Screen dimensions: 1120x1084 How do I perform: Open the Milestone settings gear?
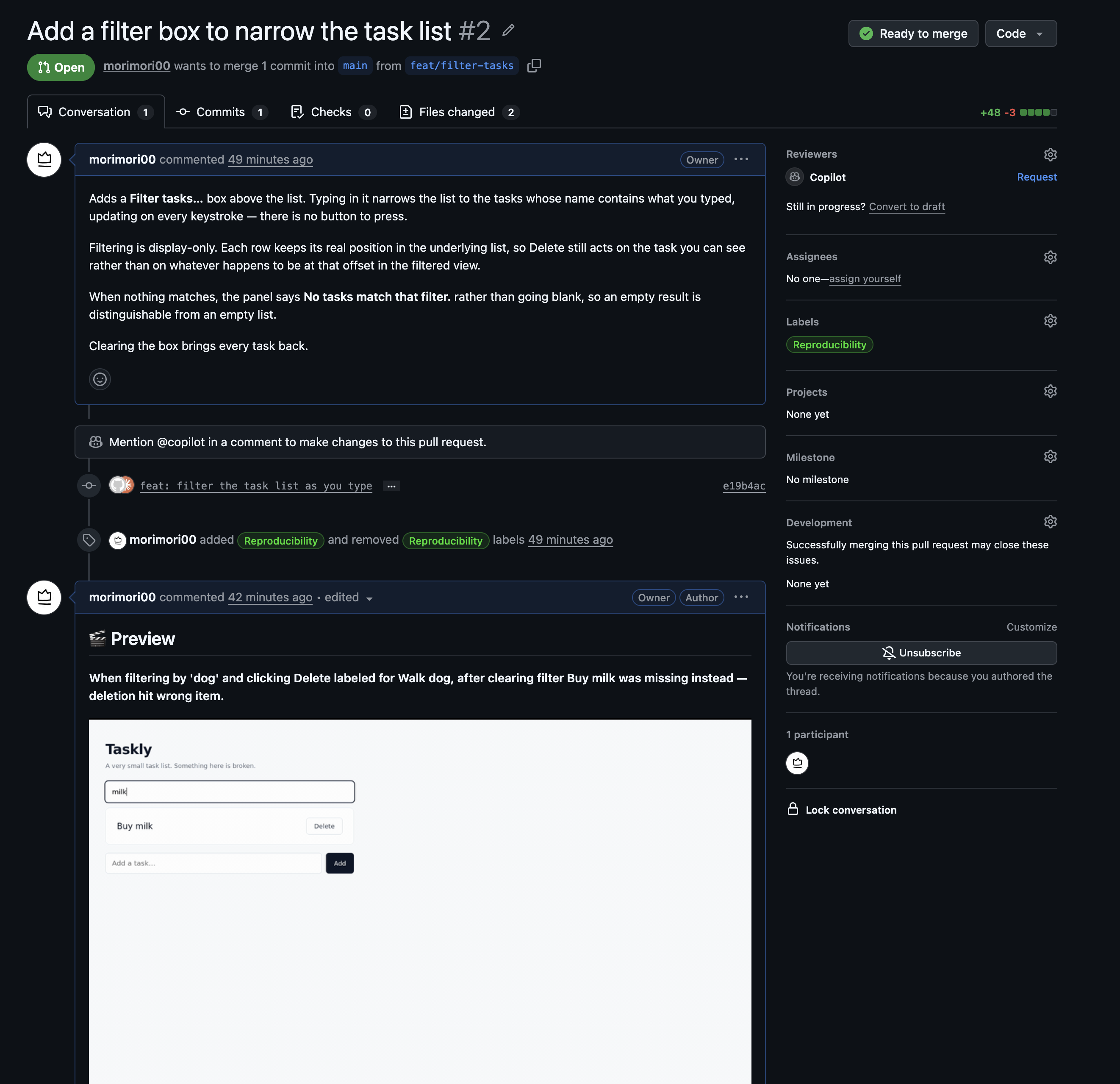[1050, 456]
